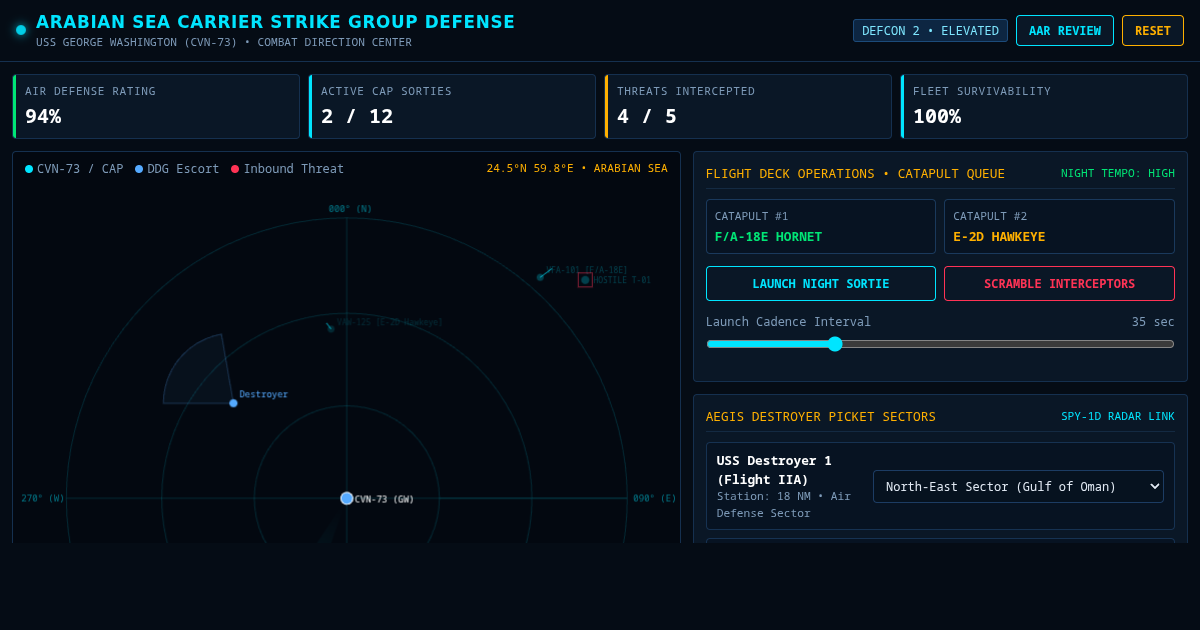This screenshot has width=1200, height=630.
Task: Select the VFA-101 F/A-18E aircraft blip
Action: (540, 277)
